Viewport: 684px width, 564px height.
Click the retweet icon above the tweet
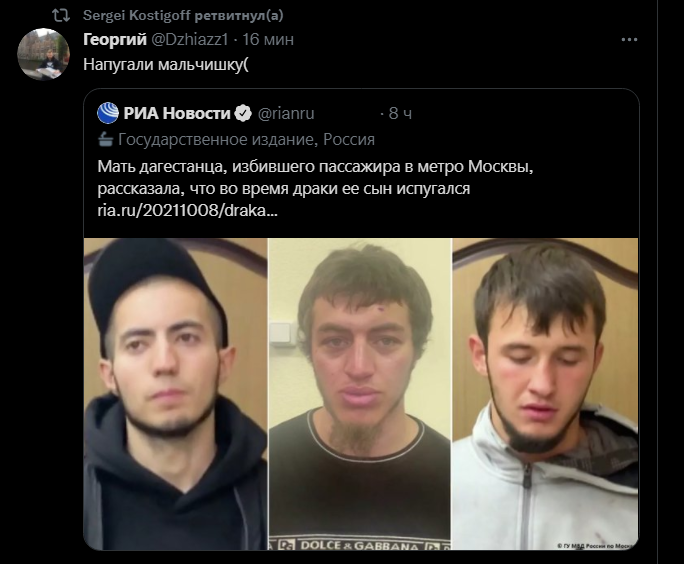(61, 16)
